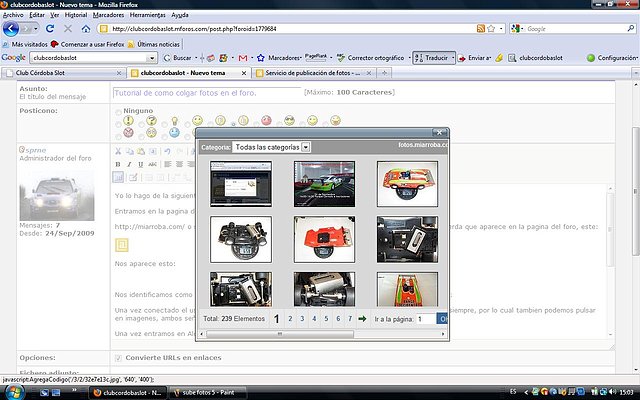
Task: Go to page 7 of the gallery
Action: [350, 319]
